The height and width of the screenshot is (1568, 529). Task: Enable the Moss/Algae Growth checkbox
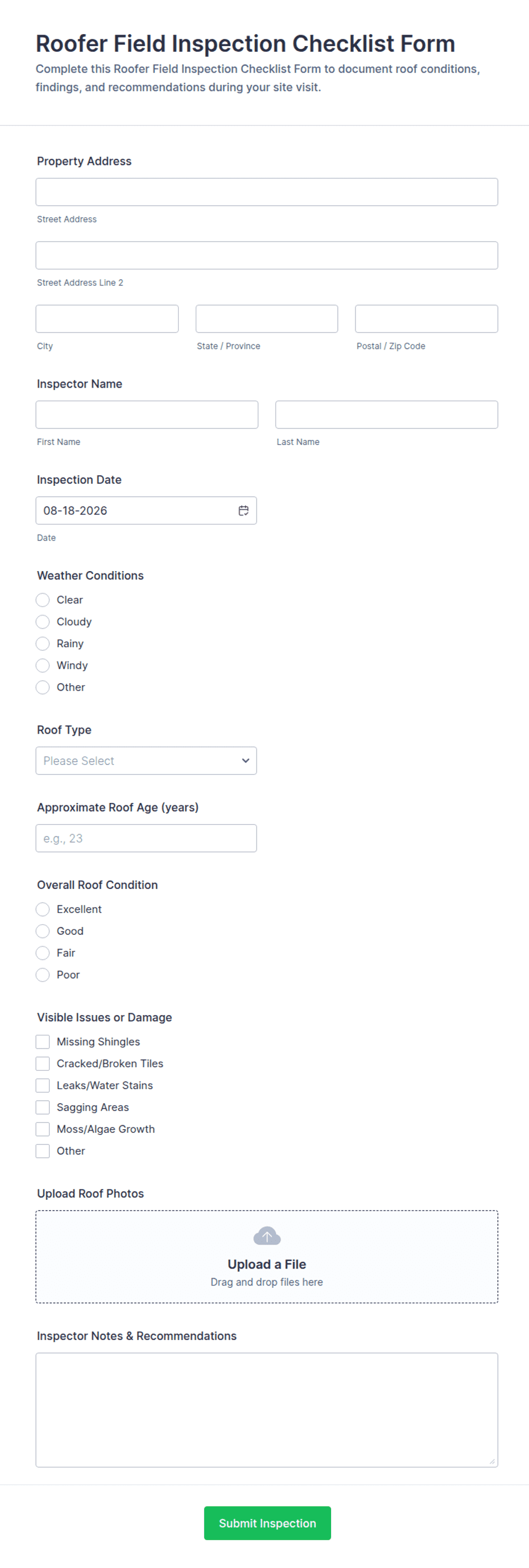pyautogui.click(x=43, y=1129)
